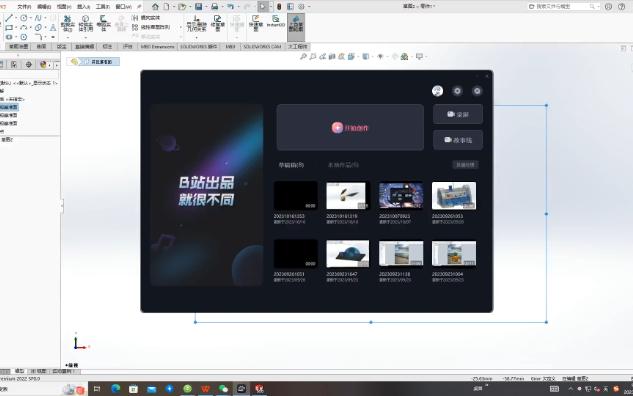Open the Undo dropdown arrow
The width and height of the screenshot is (633, 396).
coord(238,7)
